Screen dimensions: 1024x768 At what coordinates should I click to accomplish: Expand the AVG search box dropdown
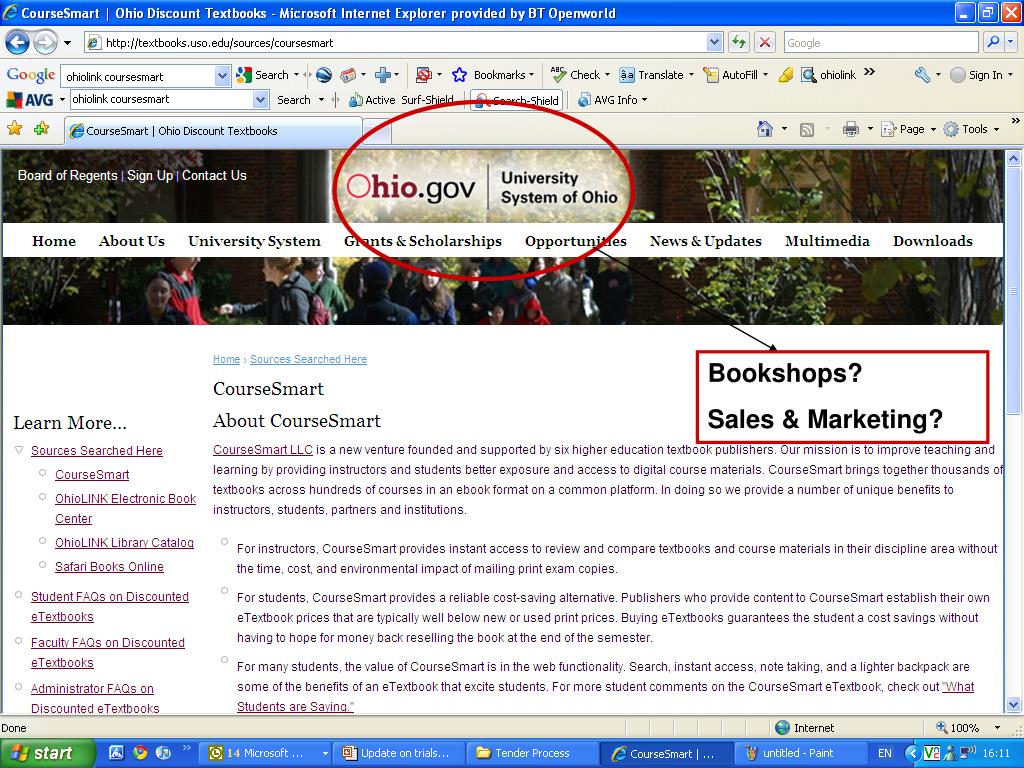coord(261,100)
